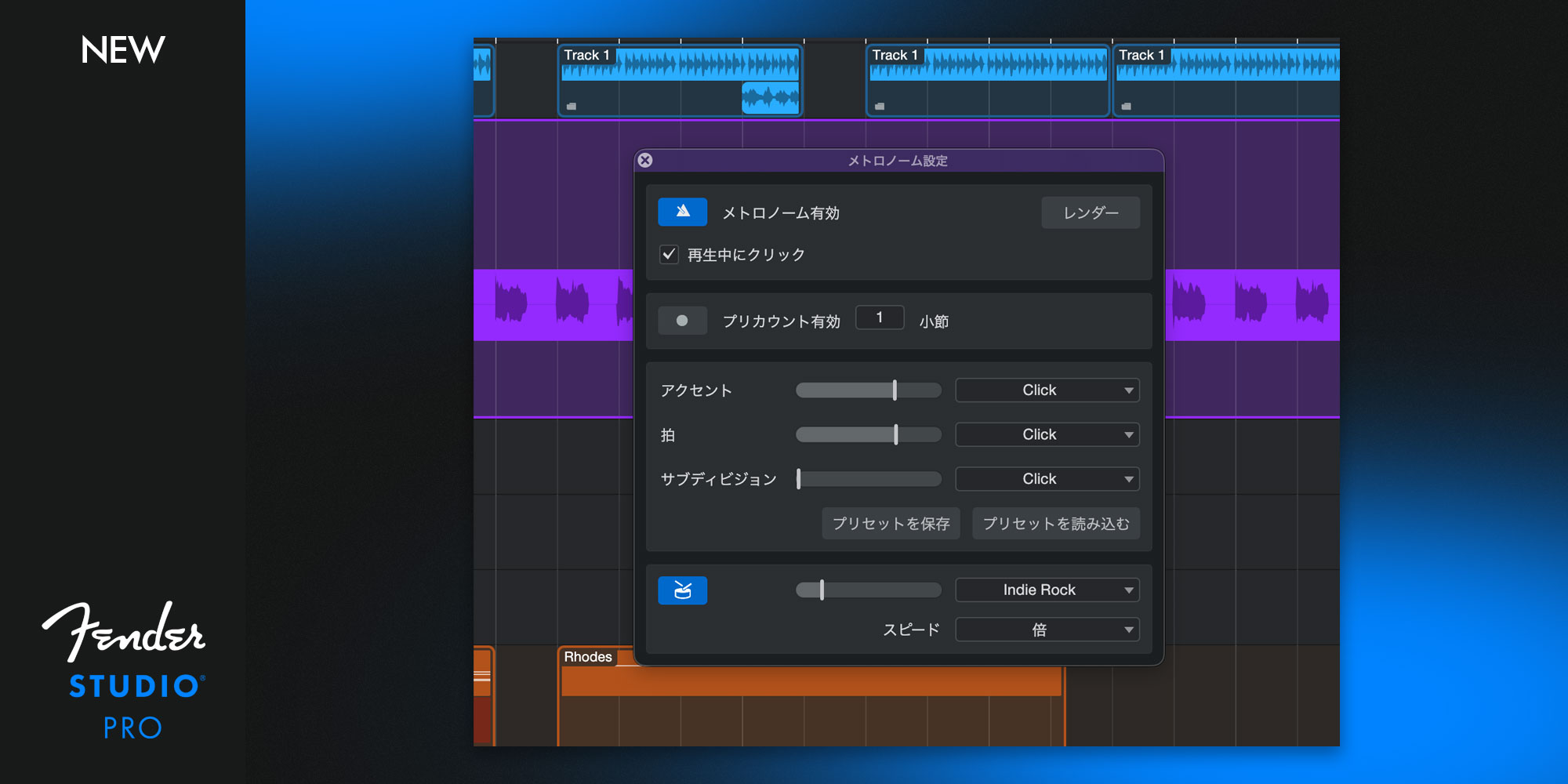Toggle the drum pattern click icon
The width and height of the screenshot is (1568, 784).
coord(682,590)
